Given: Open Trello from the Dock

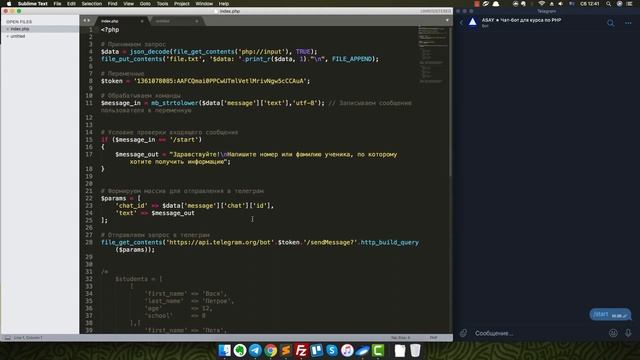Looking at the screenshot, I should 316,350.
